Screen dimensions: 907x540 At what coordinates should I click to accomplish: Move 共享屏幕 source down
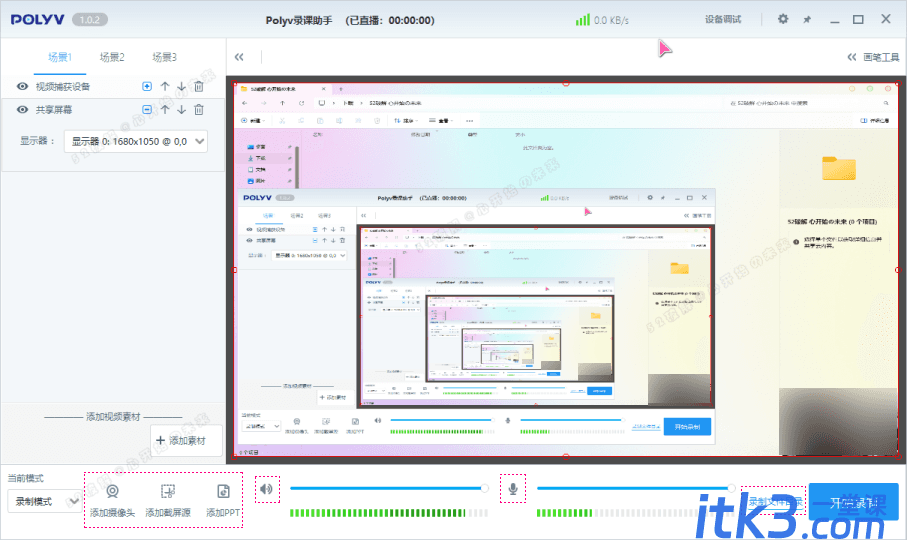tap(182, 109)
